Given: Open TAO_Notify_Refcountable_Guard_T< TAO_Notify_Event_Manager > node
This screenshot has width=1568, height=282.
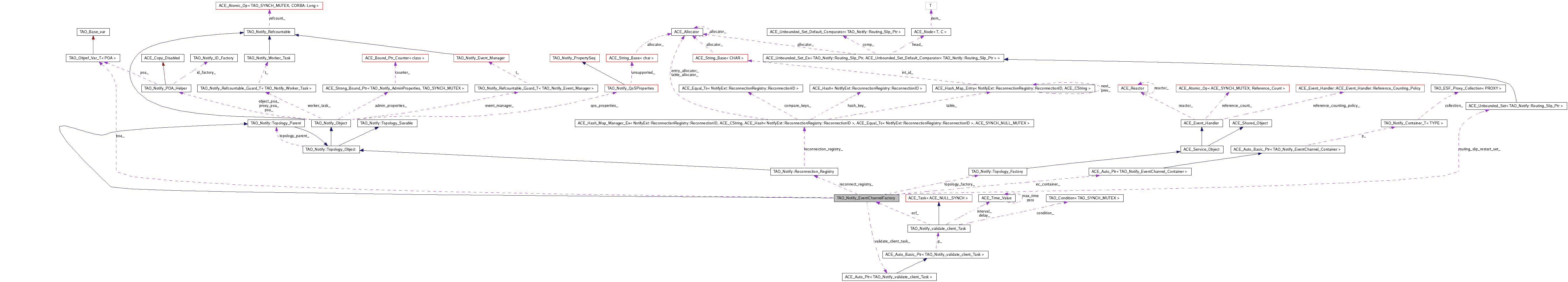Looking at the screenshot, I should click(x=536, y=88).
